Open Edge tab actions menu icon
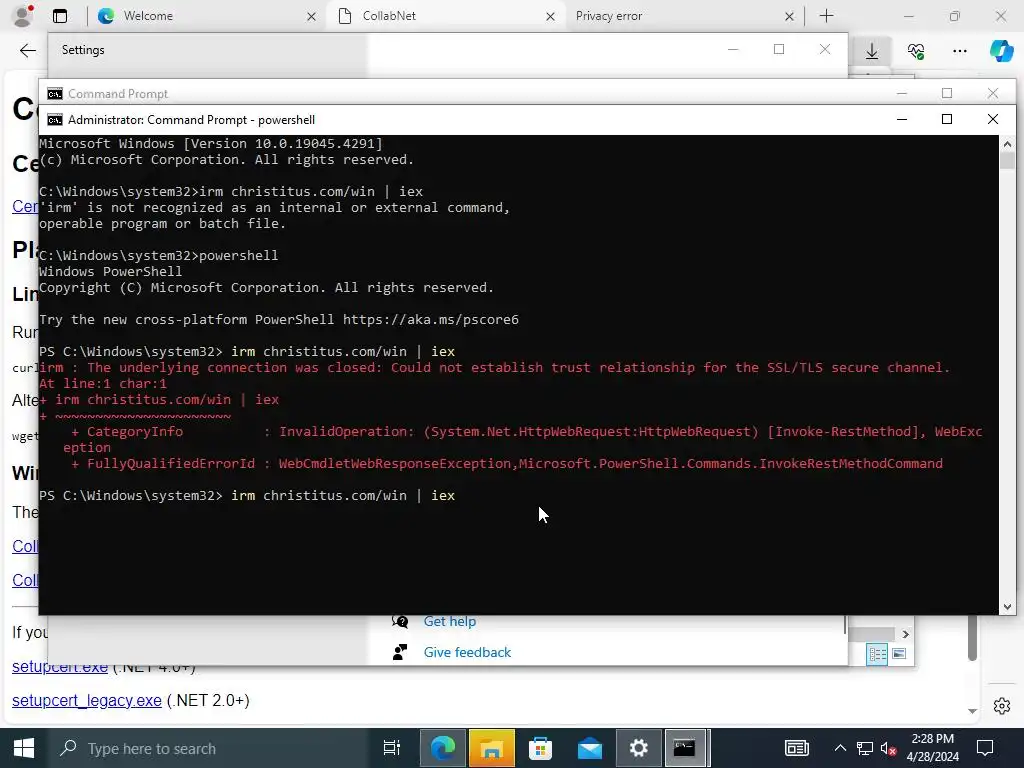 (x=59, y=16)
